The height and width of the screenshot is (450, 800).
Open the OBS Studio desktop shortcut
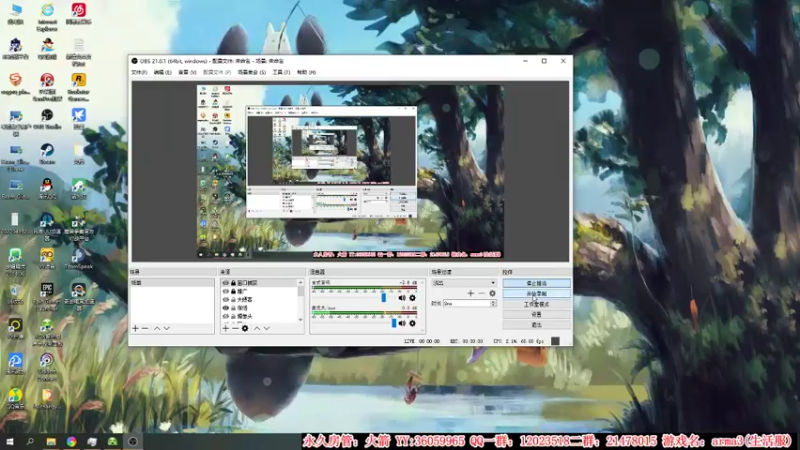click(47, 118)
